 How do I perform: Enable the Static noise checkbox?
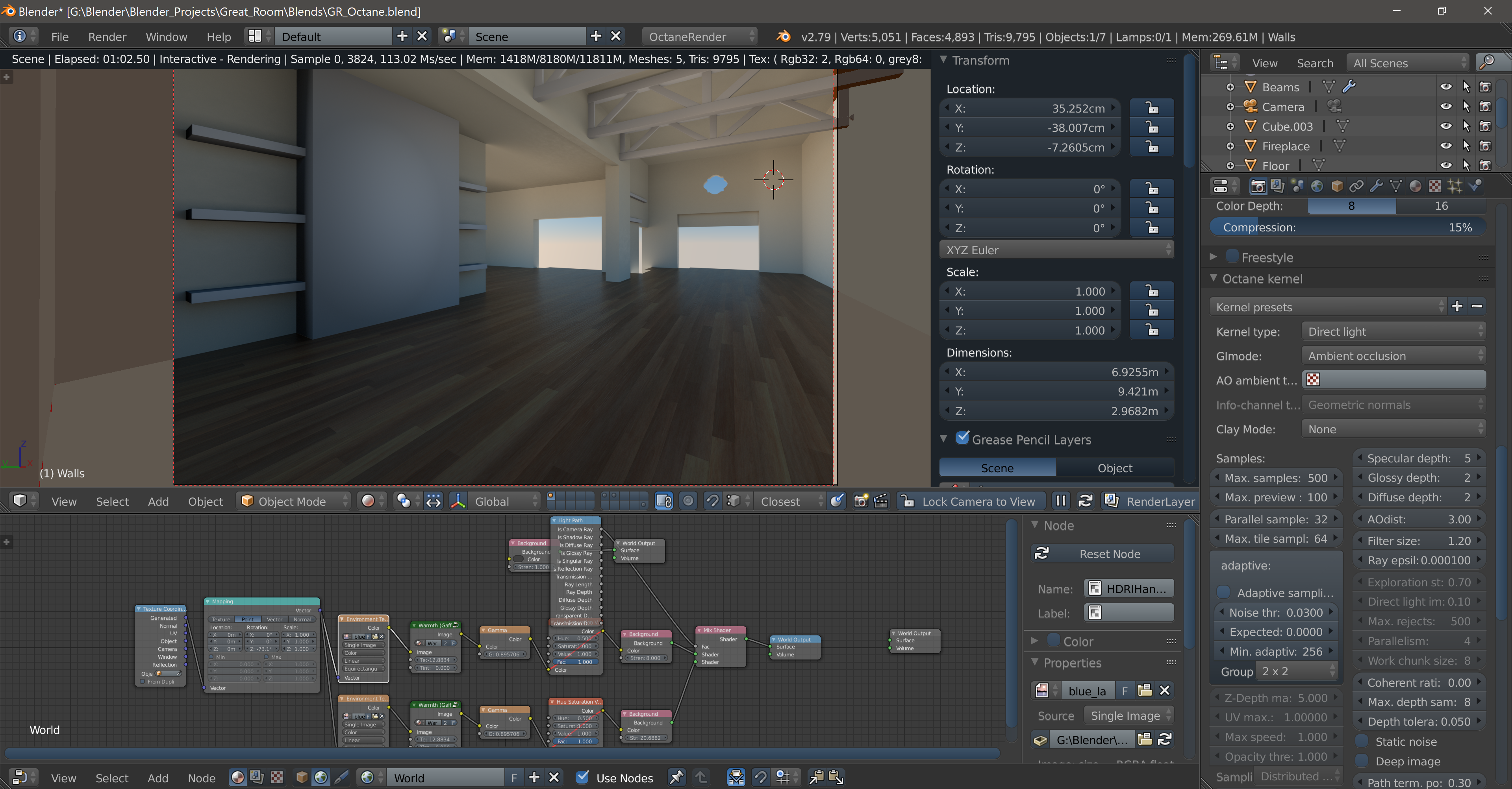[1362, 741]
